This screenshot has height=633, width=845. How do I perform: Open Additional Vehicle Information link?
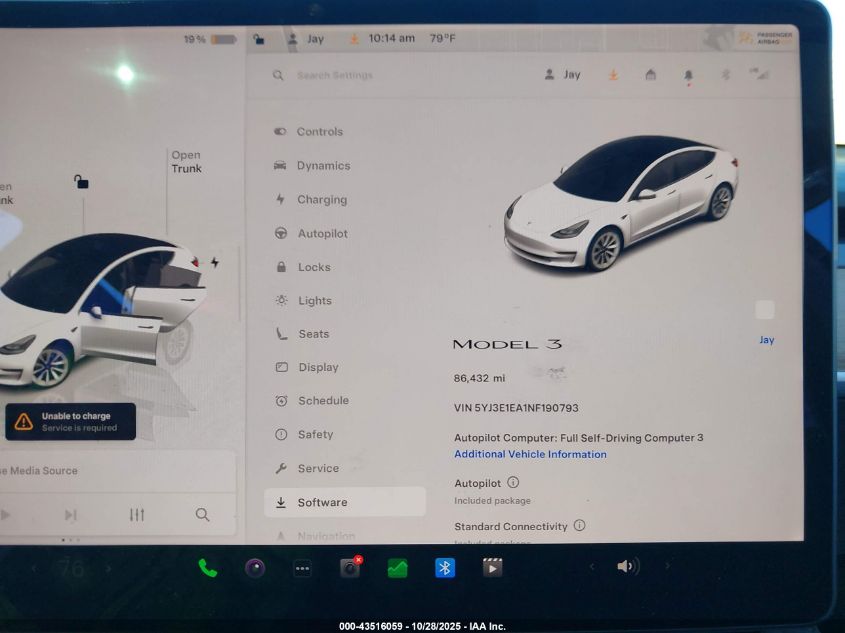(x=530, y=454)
